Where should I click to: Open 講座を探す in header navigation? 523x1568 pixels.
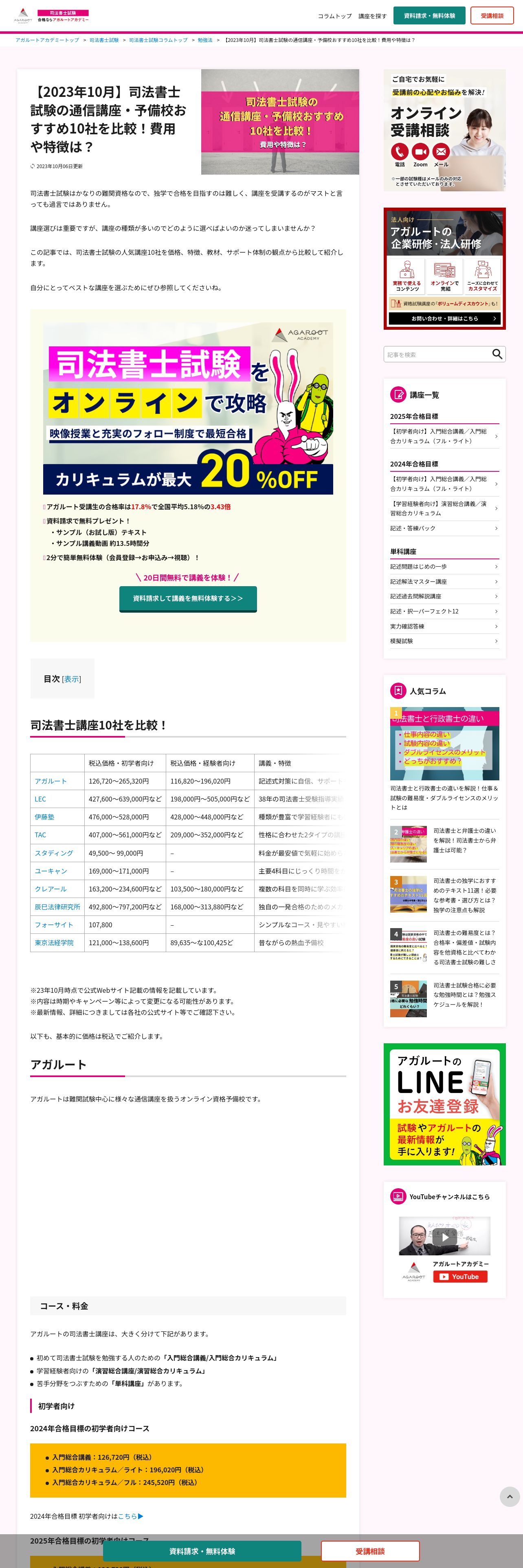click(x=372, y=16)
